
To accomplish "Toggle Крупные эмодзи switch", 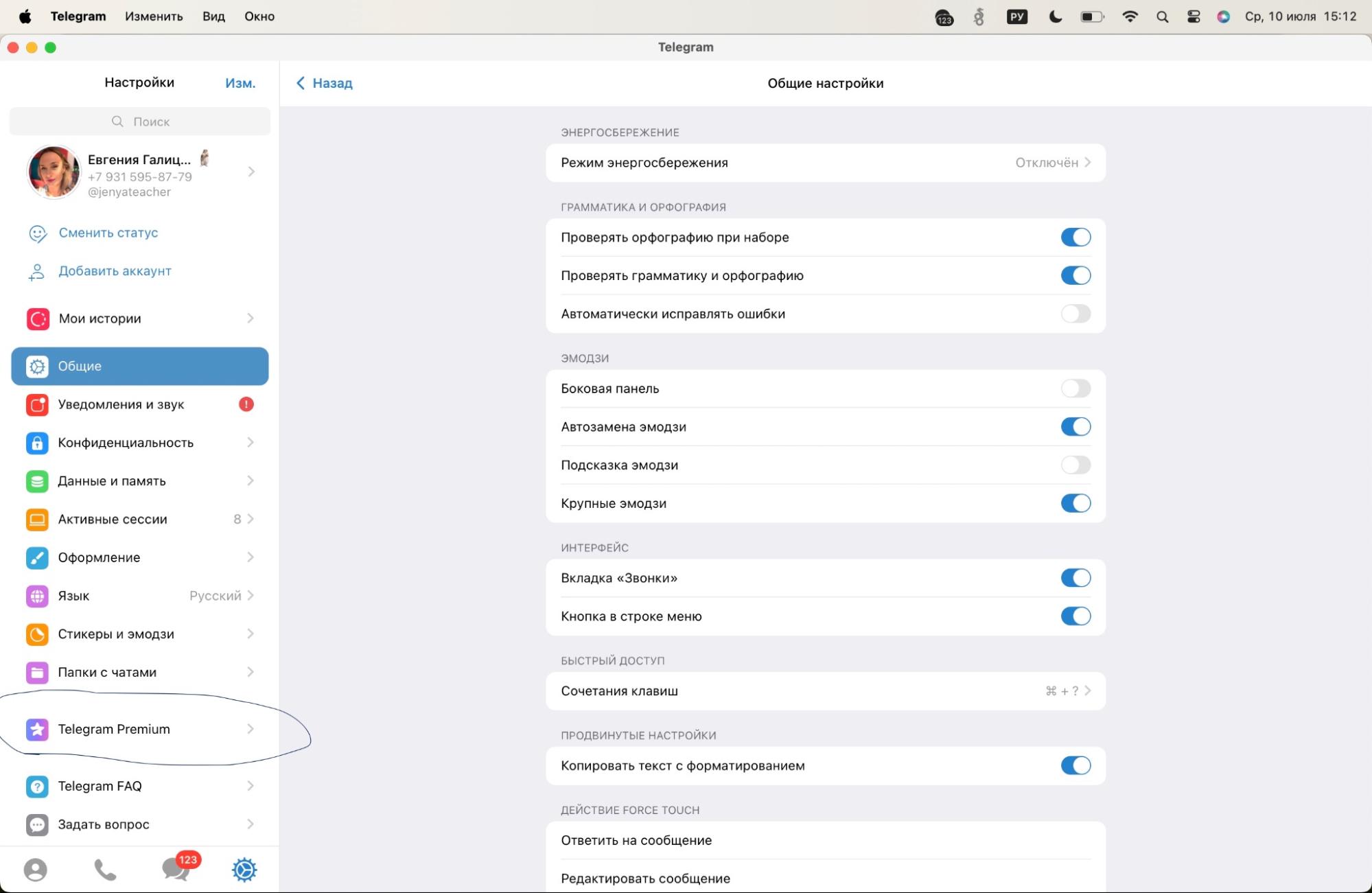I will pyautogui.click(x=1075, y=503).
